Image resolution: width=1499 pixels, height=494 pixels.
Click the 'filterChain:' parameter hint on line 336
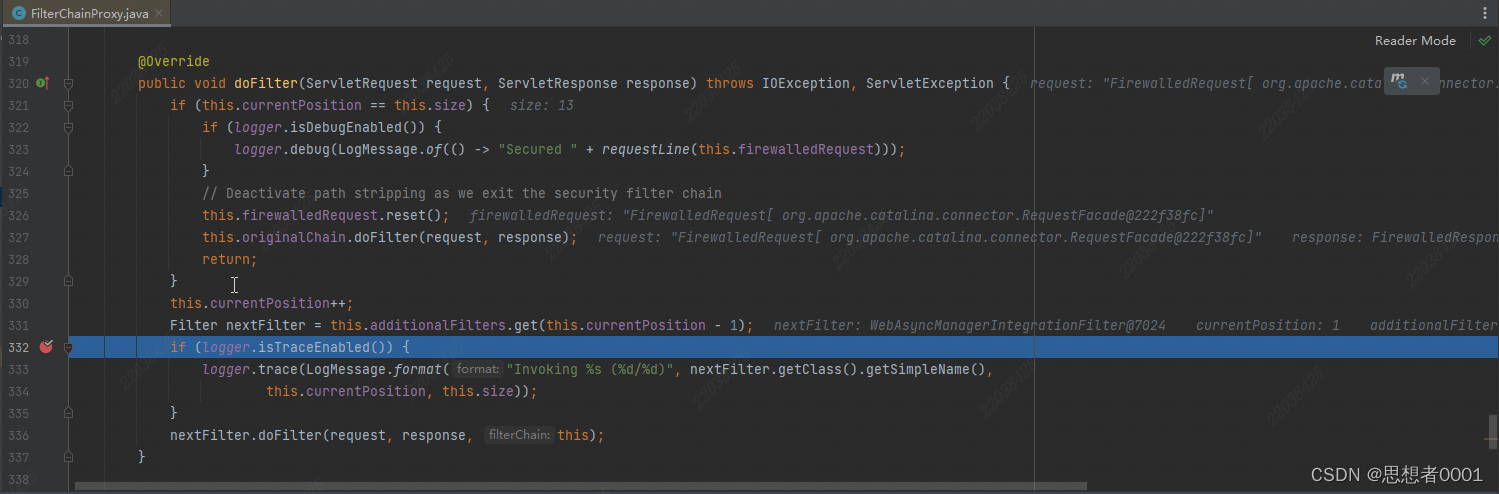click(x=519, y=435)
